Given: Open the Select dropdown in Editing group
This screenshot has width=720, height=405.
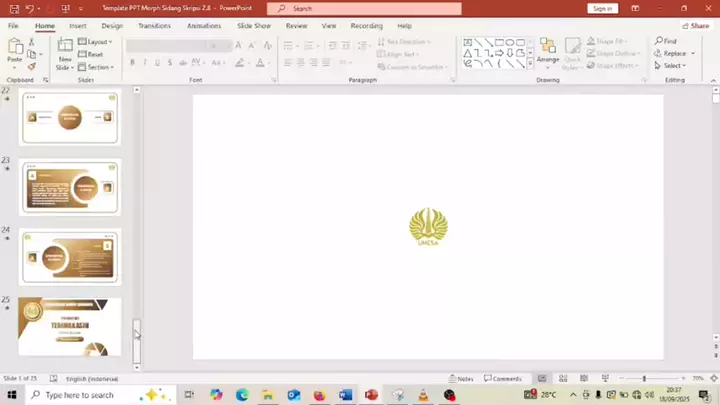Looking at the screenshot, I should tap(672, 66).
